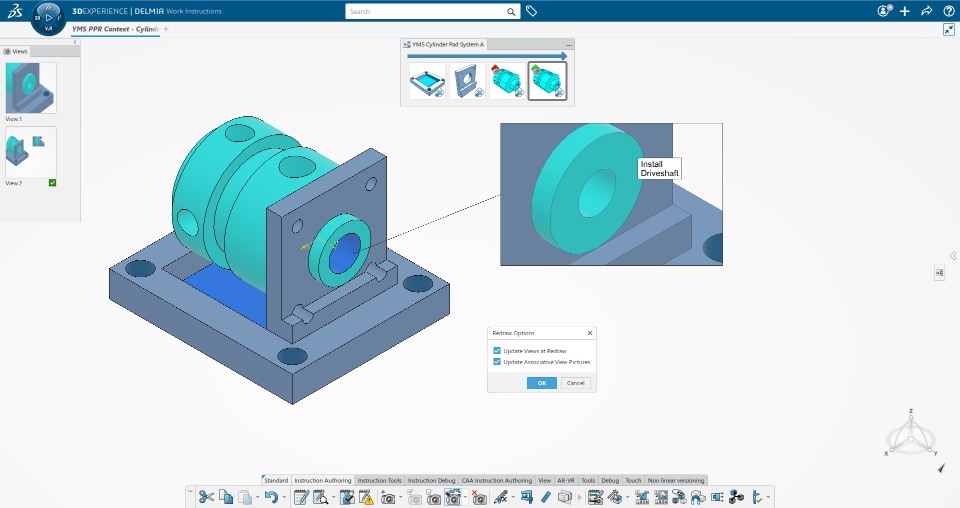Select the YMS PPR Context tab

pos(115,29)
